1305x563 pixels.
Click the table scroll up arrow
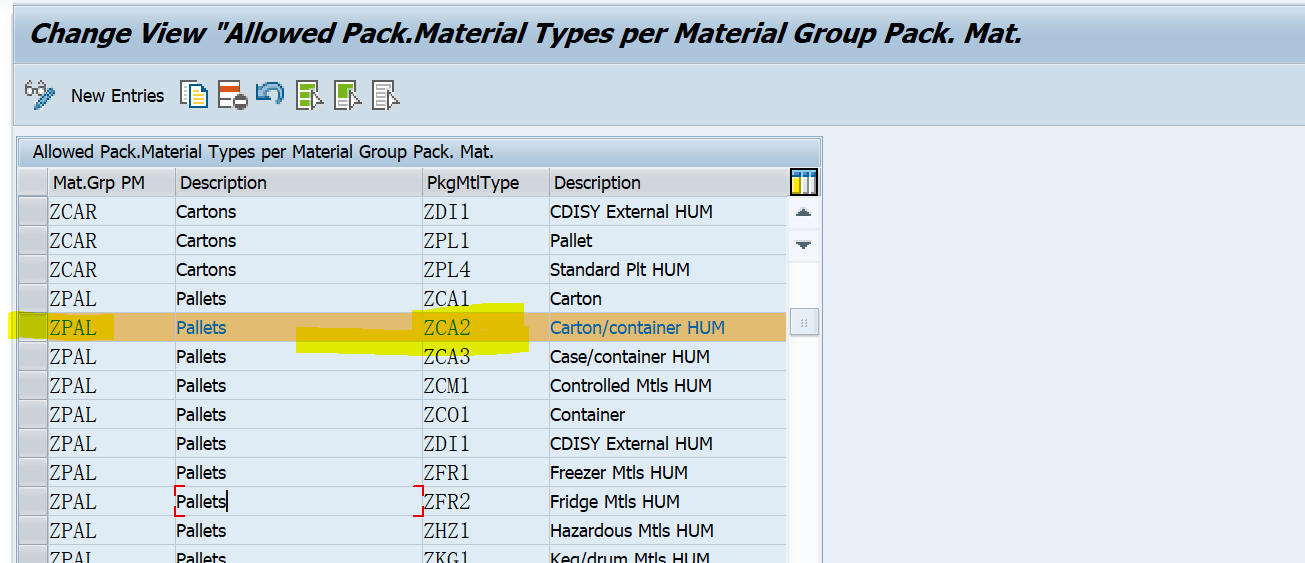click(803, 213)
